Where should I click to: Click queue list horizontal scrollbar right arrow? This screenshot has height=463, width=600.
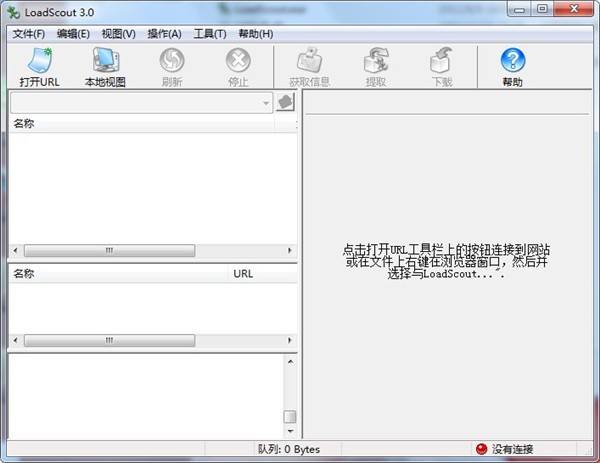point(290,340)
